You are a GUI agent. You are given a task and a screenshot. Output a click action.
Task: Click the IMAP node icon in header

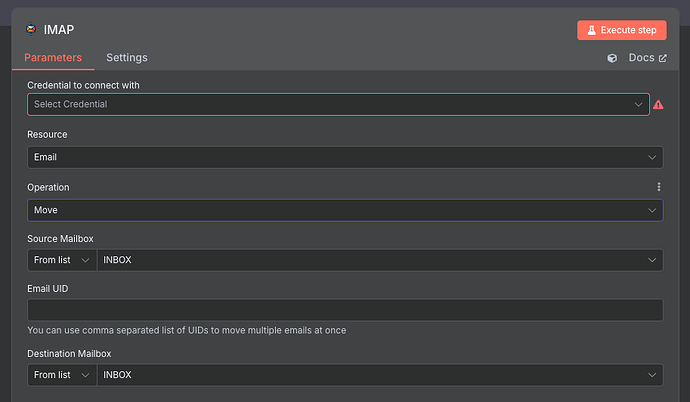[31, 29]
